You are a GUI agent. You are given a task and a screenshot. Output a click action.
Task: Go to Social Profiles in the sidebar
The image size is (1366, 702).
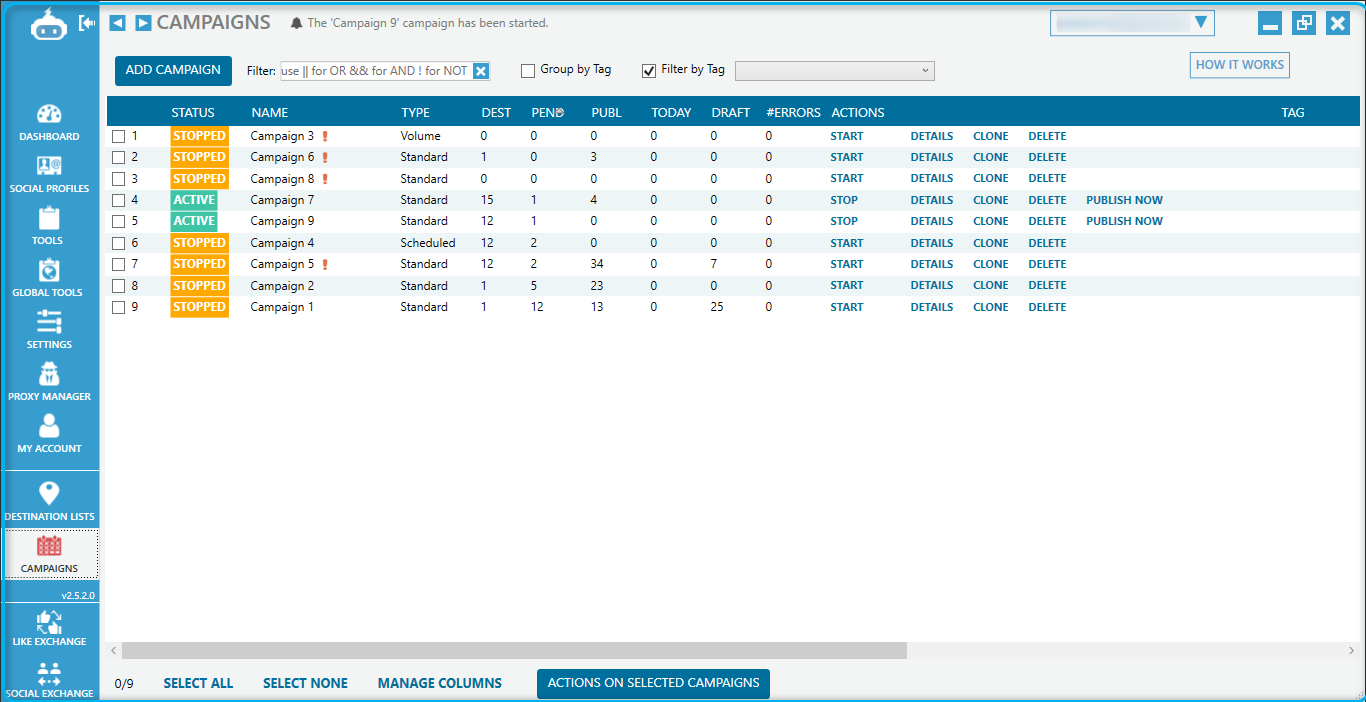coord(49,173)
